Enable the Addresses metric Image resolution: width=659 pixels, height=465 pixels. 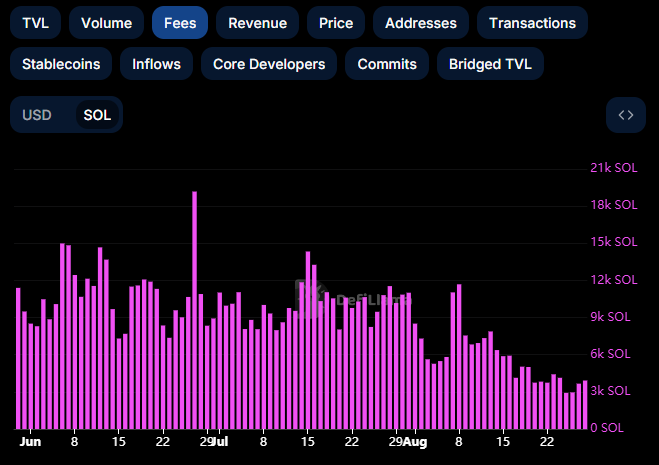[420, 22]
